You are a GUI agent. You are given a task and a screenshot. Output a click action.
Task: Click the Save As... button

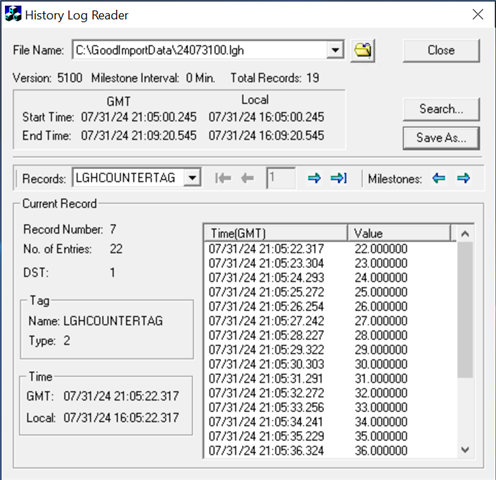coord(441,138)
